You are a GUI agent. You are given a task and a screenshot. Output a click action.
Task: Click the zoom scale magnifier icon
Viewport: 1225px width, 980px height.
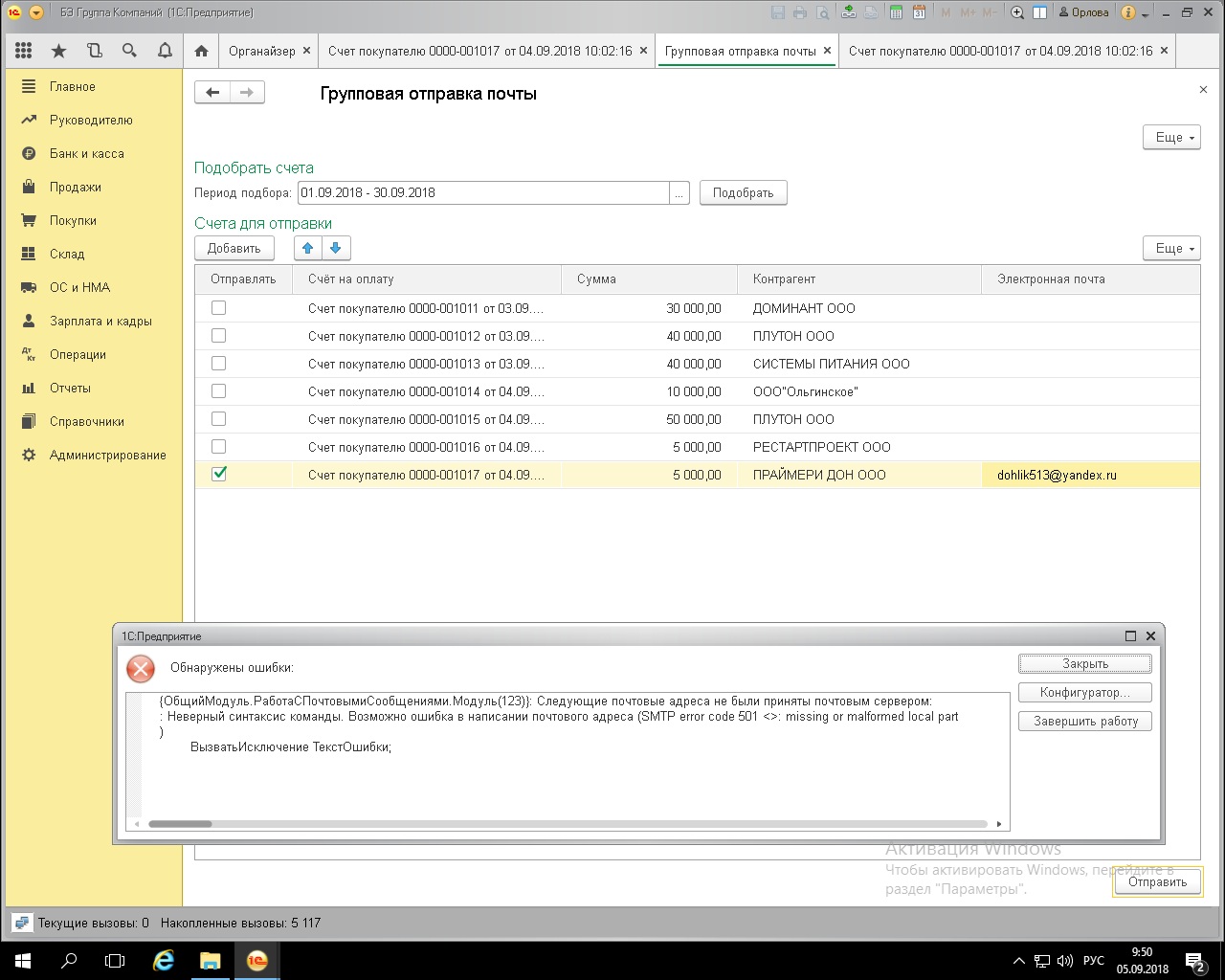tap(1017, 12)
